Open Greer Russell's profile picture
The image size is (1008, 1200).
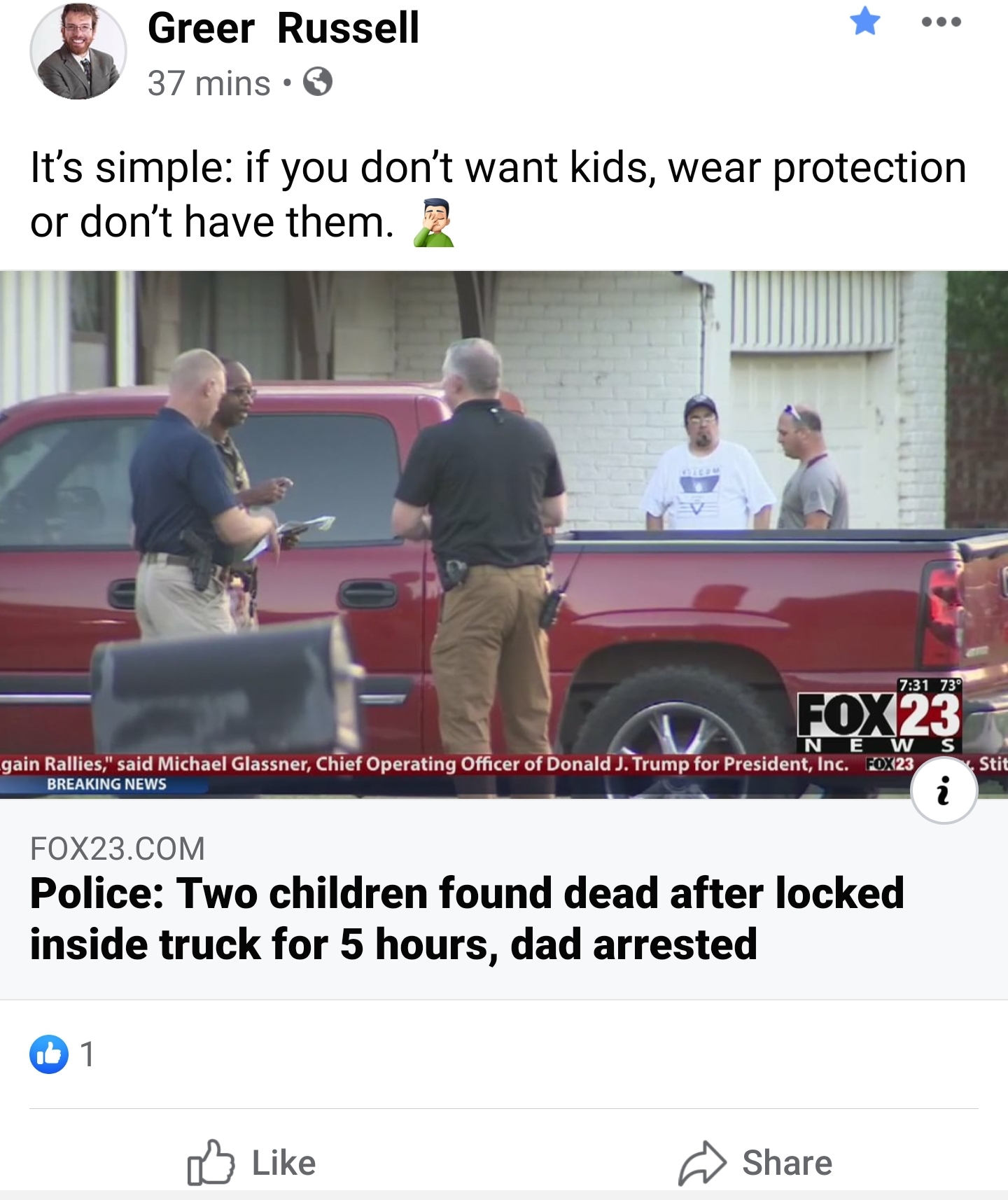78,51
